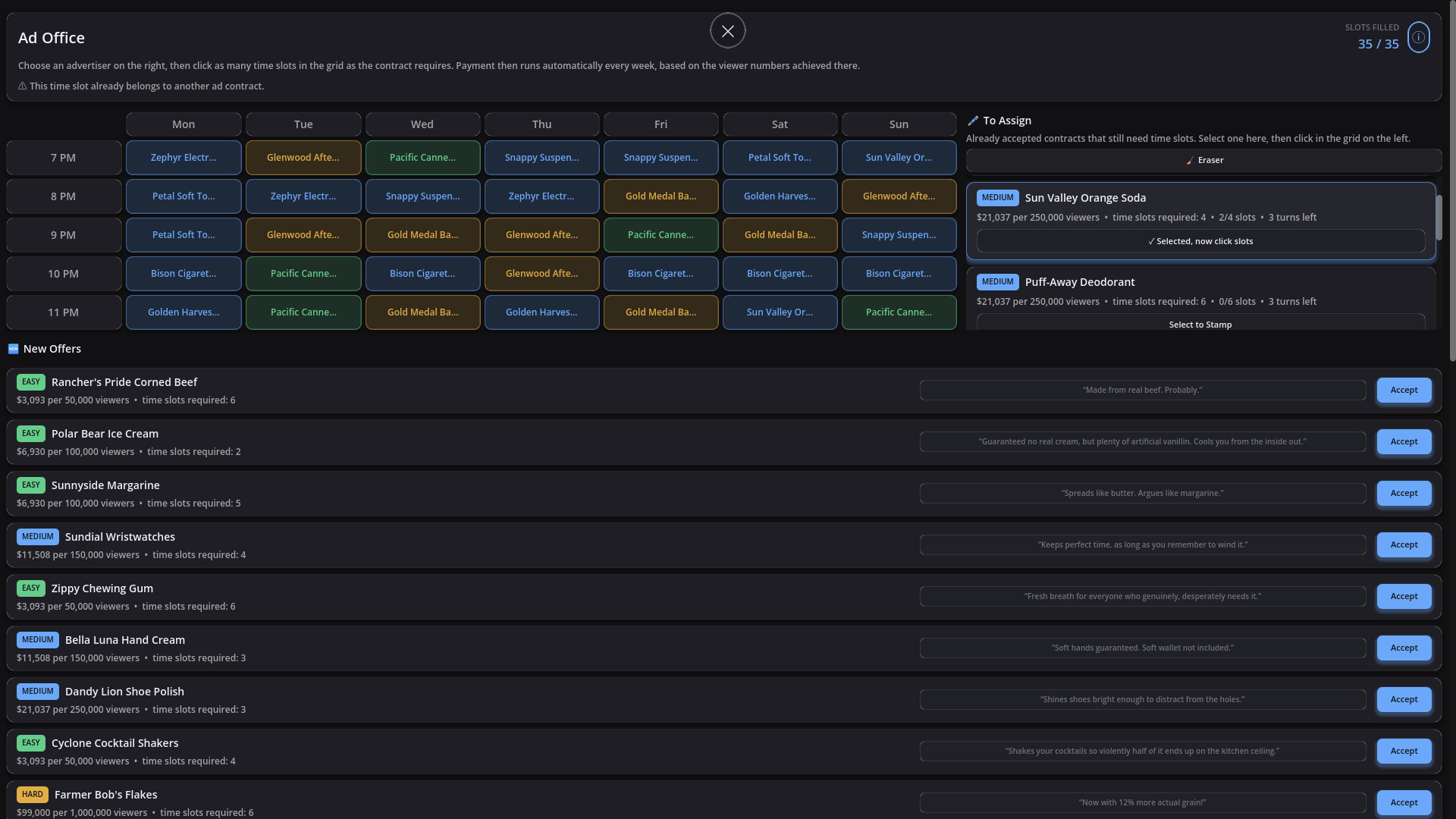Click the main page scrollbar
Viewport: 1456px width, 819px height.
pos(1451,180)
